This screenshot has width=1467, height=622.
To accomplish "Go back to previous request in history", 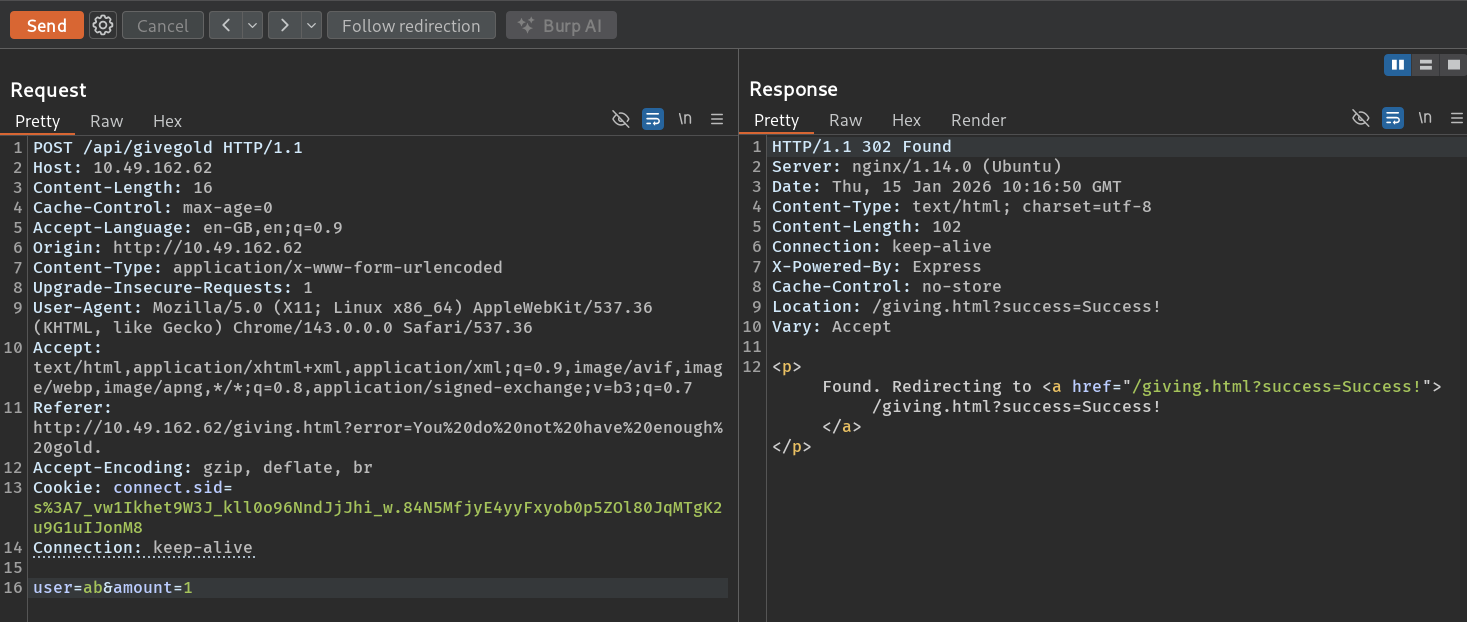I will [x=226, y=25].
